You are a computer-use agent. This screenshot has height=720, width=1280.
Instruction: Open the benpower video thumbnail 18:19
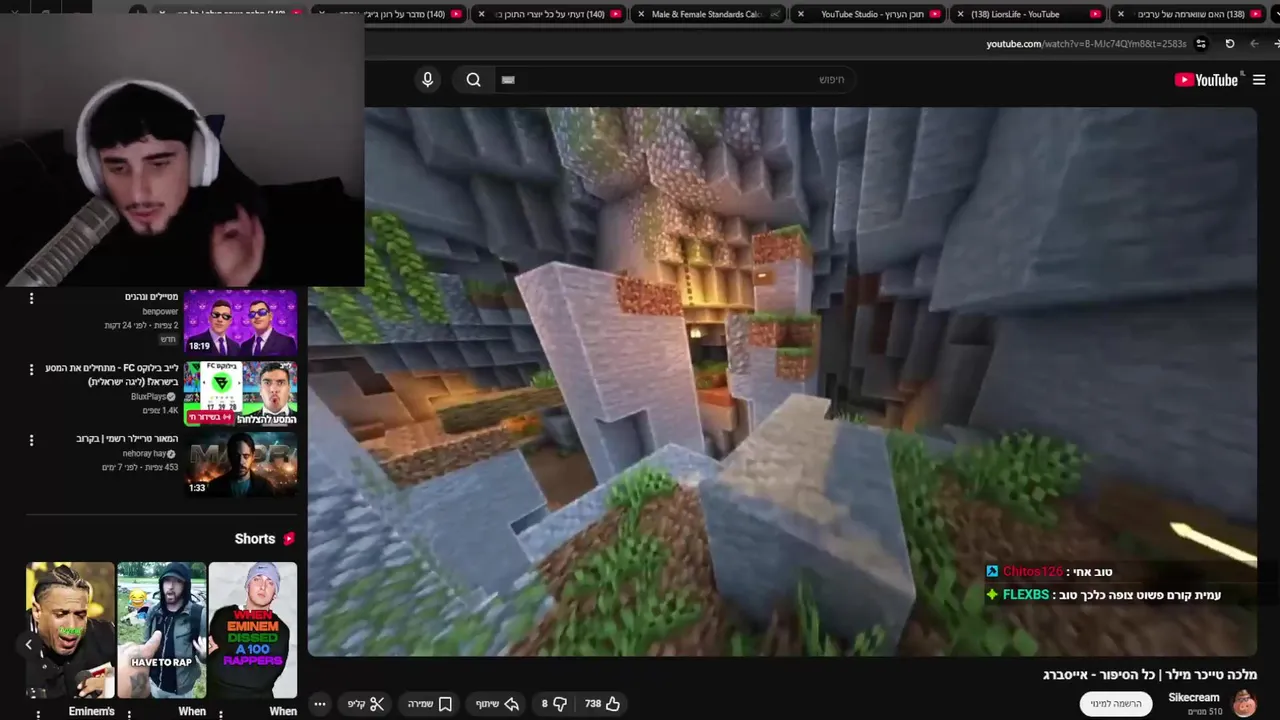(x=241, y=322)
